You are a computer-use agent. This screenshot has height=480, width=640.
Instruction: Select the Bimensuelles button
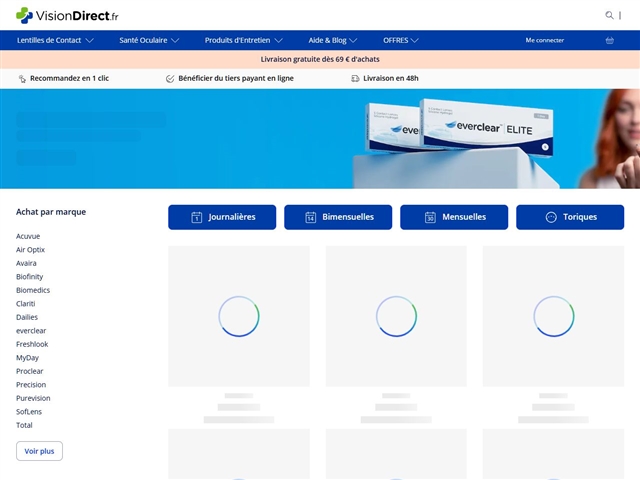click(338, 217)
